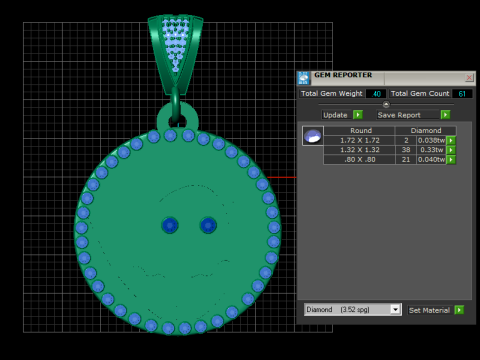Click the Gem Reporter title bar
This screenshot has height=360, width=480.
[x=387, y=78]
